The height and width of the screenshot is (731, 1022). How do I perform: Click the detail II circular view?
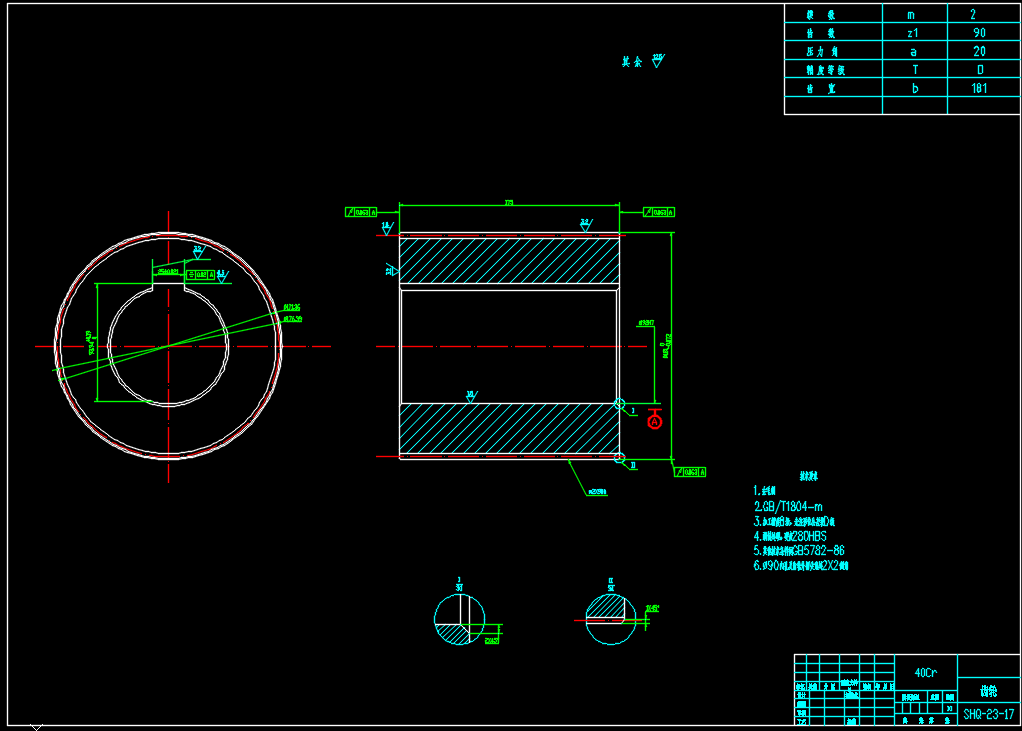612,619
